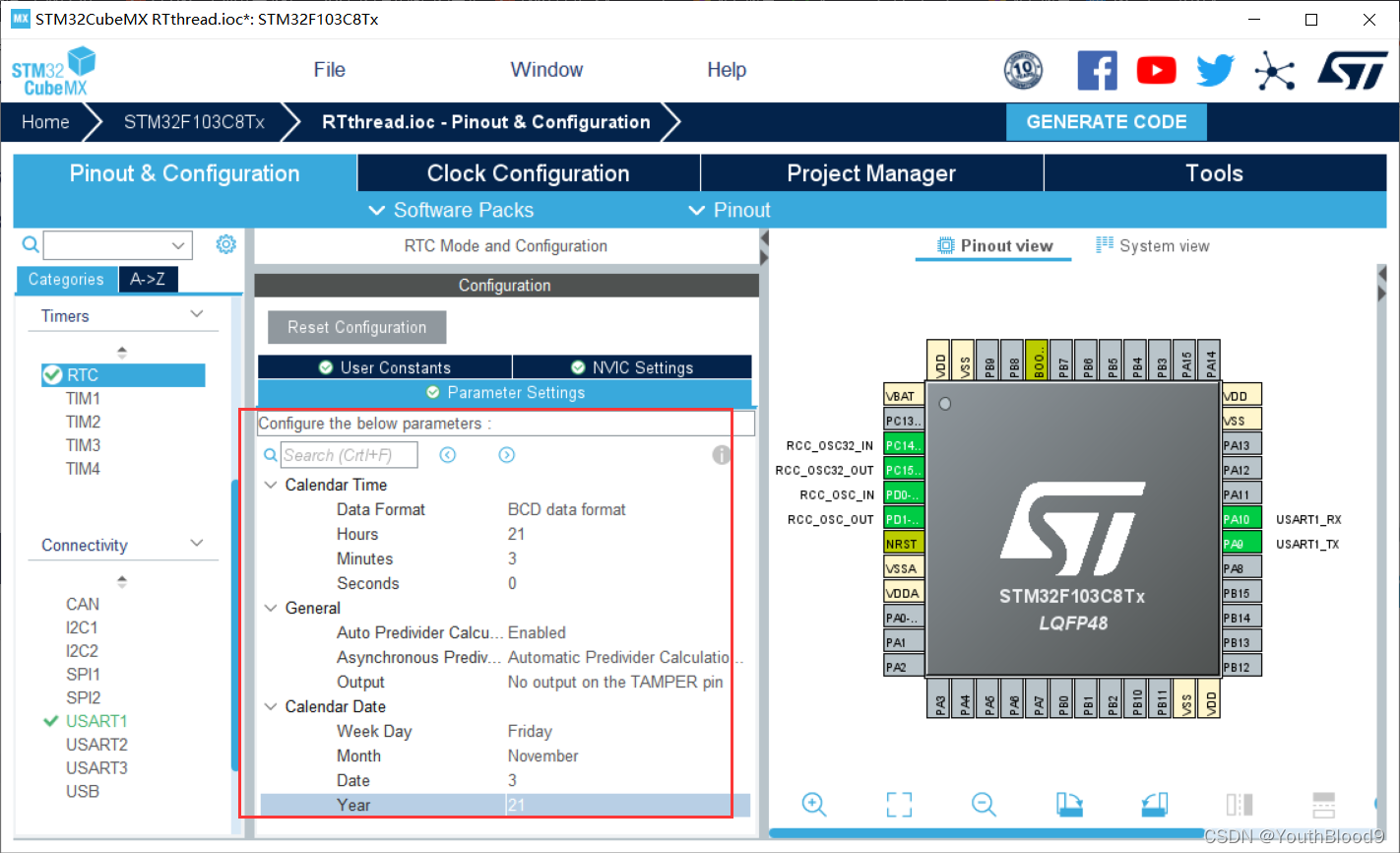The image size is (1400, 853).
Task: Open ST Facebook page icon
Action: [x=1097, y=71]
